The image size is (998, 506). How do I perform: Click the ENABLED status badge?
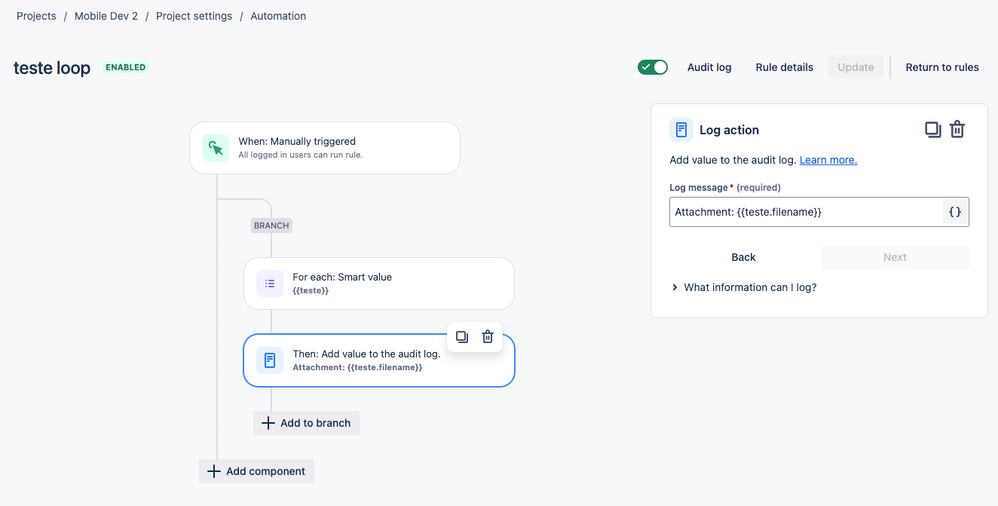pos(125,67)
